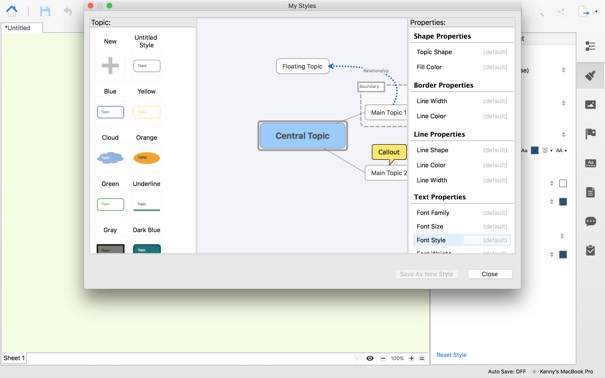Select the Underline topic style
This screenshot has height=378, width=605.
147,204
